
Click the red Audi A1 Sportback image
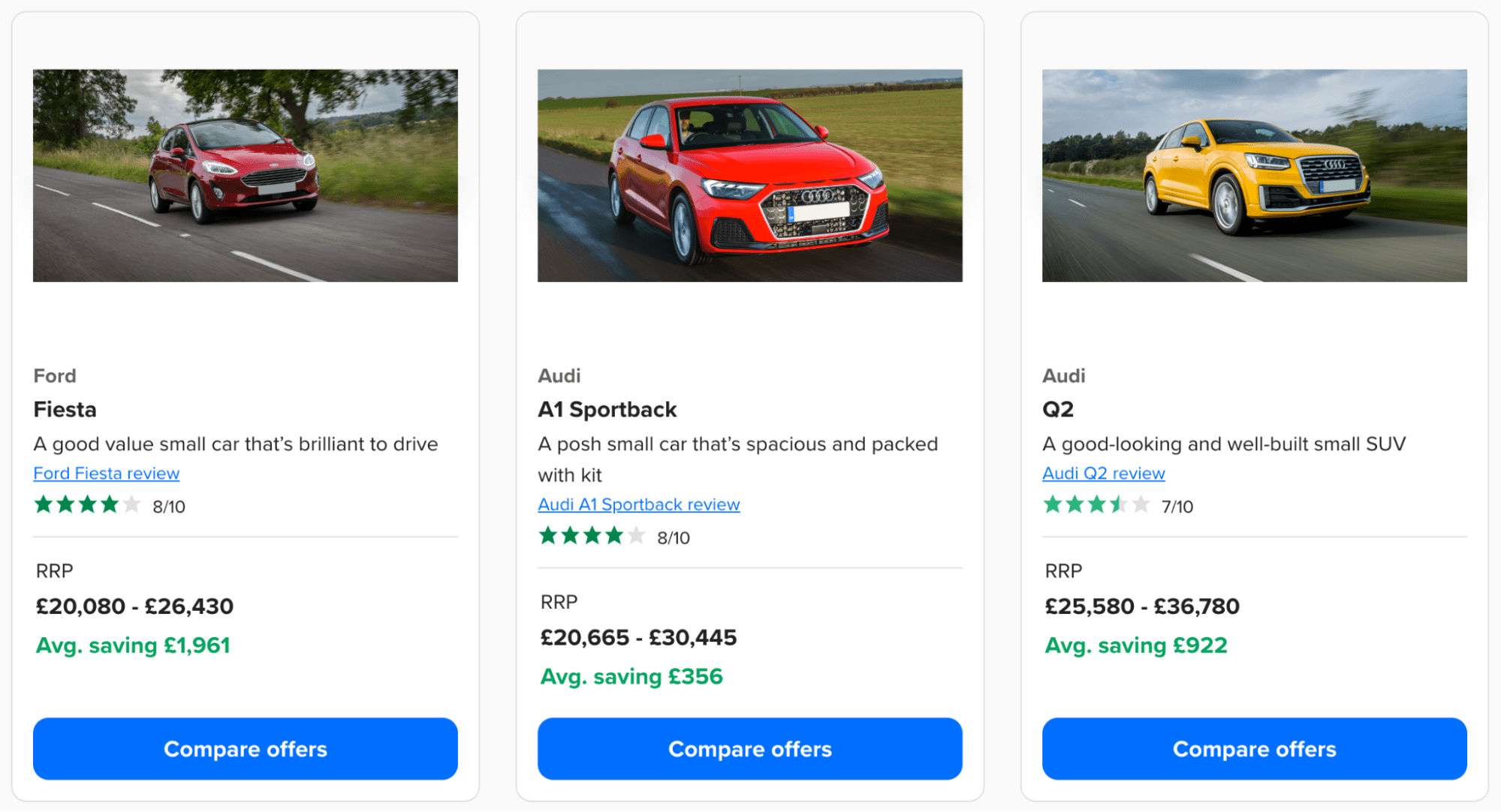(749, 175)
